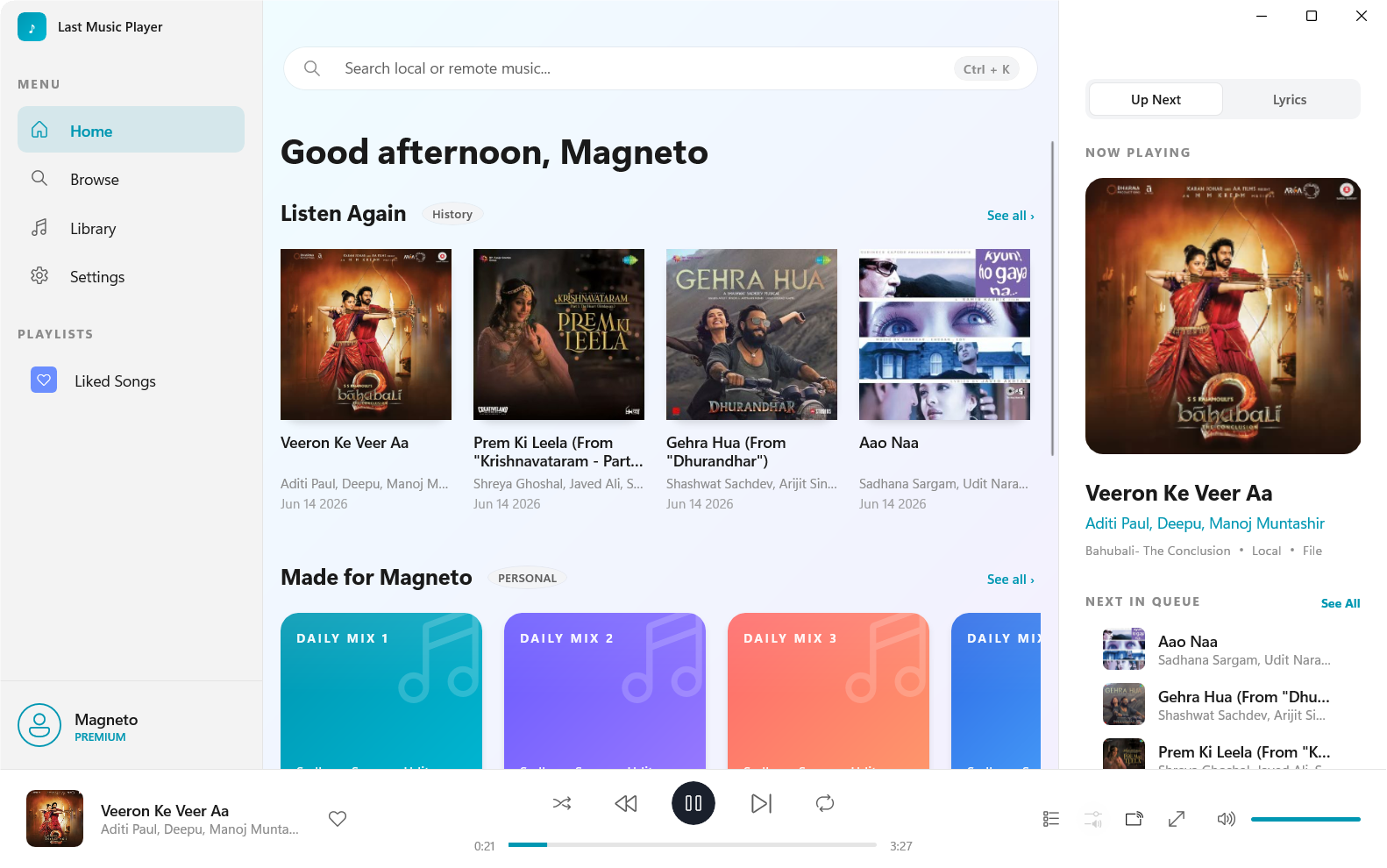Click the Last Music Player app logo
Image resolution: width=1387 pixels, height=868 pixels.
32,27
